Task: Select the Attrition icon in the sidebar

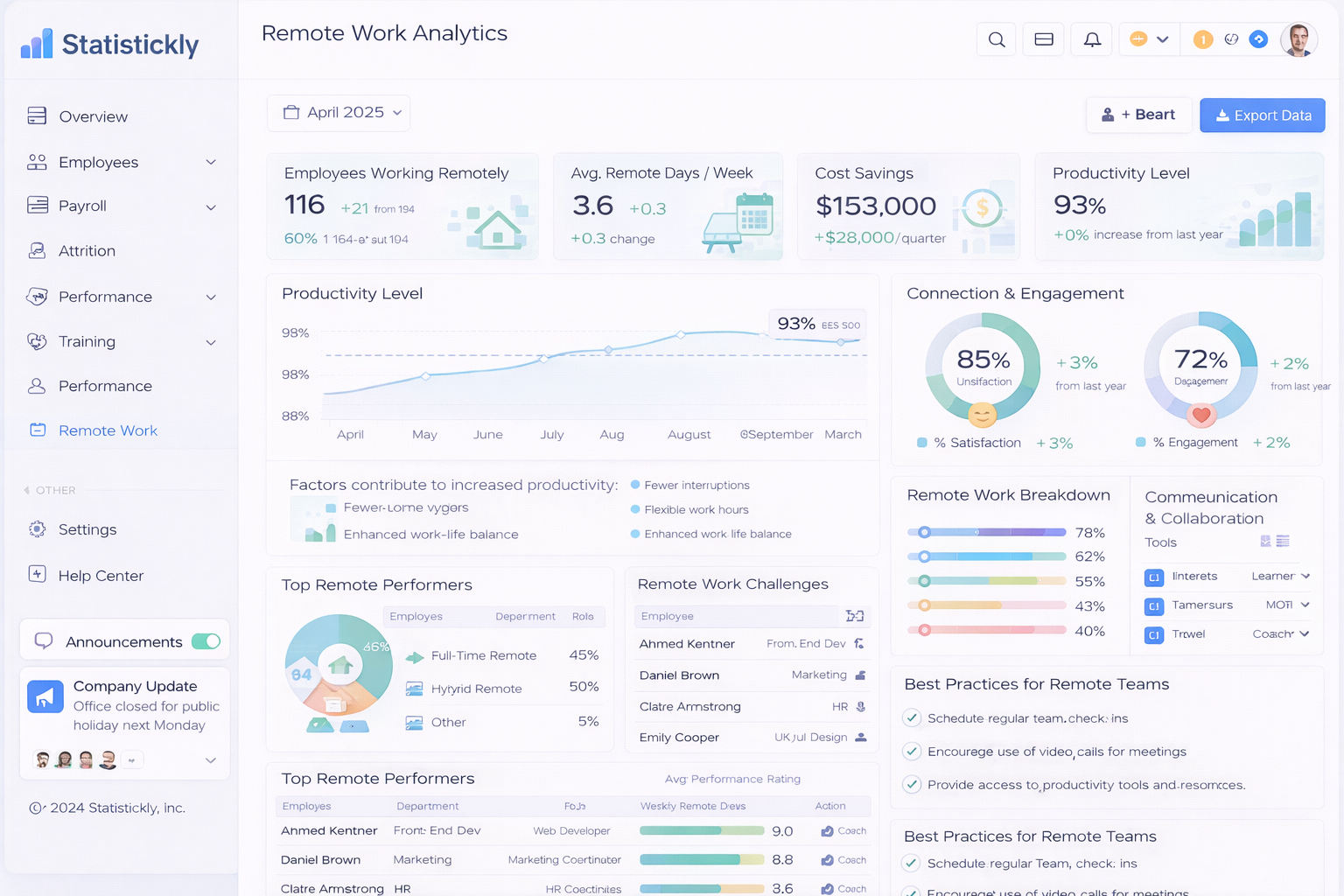Action: pyautogui.click(x=37, y=250)
